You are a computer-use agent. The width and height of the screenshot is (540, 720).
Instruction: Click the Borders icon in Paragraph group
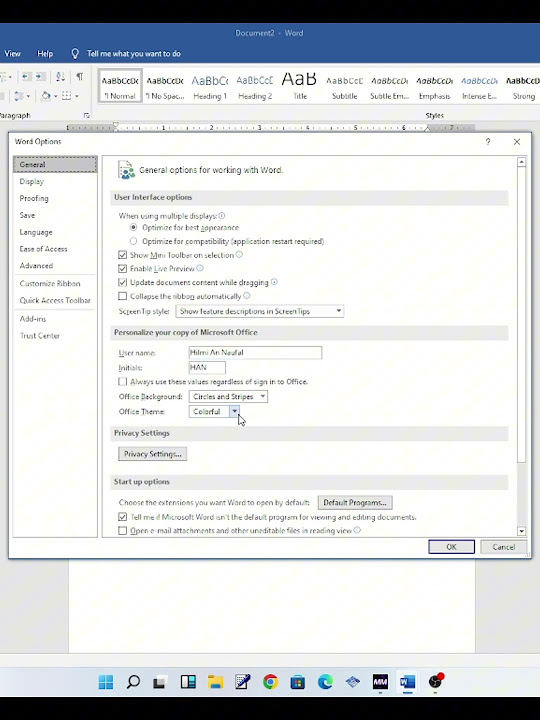click(67, 96)
